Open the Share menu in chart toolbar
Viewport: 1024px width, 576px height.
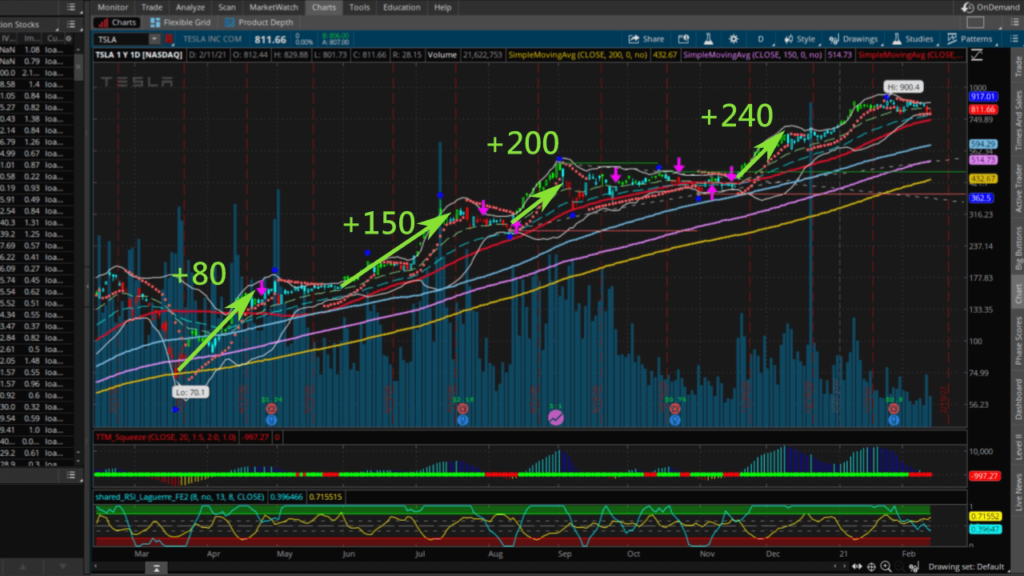pyautogui.click(x=646, y=39)
